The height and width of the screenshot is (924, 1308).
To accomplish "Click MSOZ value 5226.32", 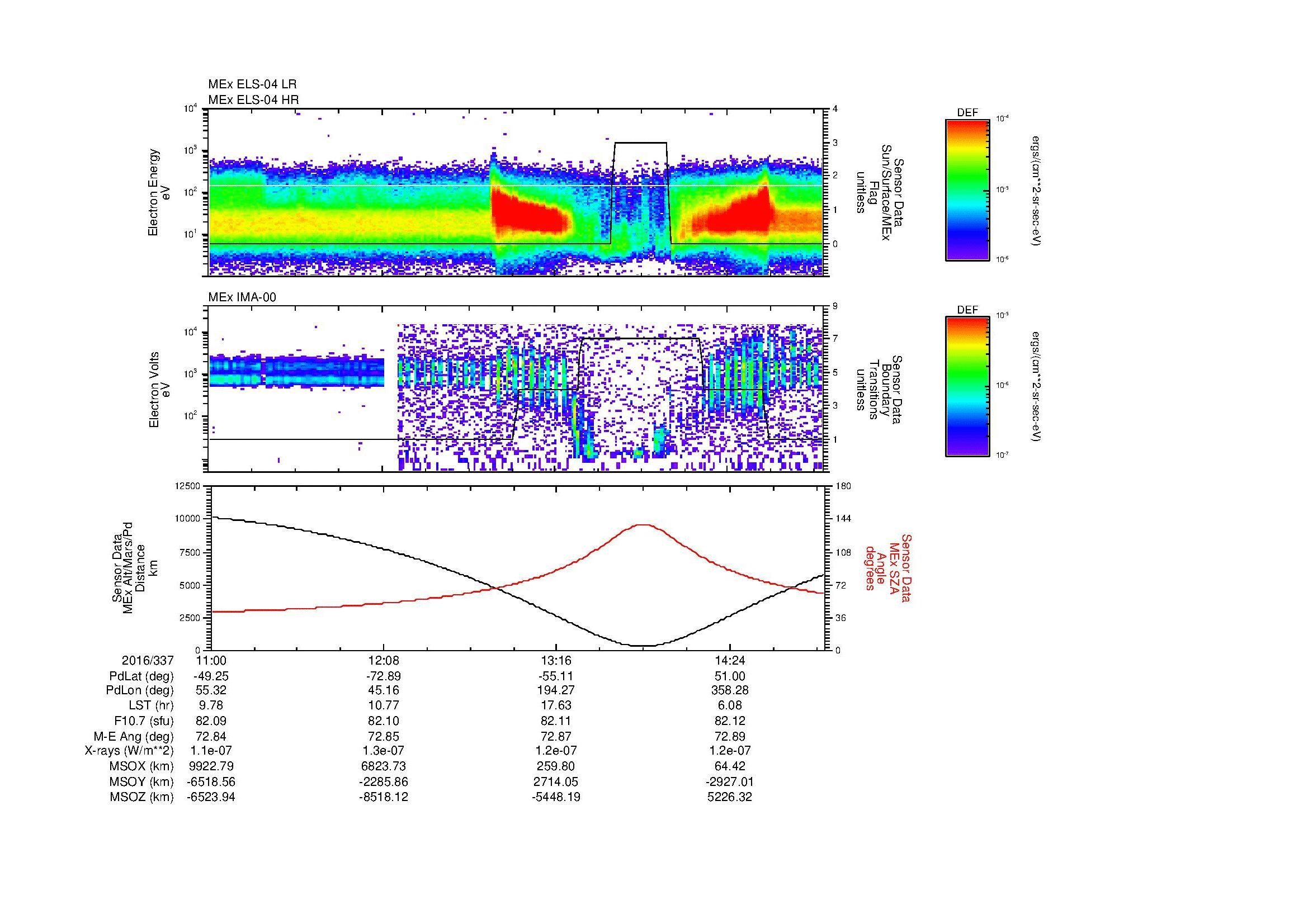I will [730, 797].
